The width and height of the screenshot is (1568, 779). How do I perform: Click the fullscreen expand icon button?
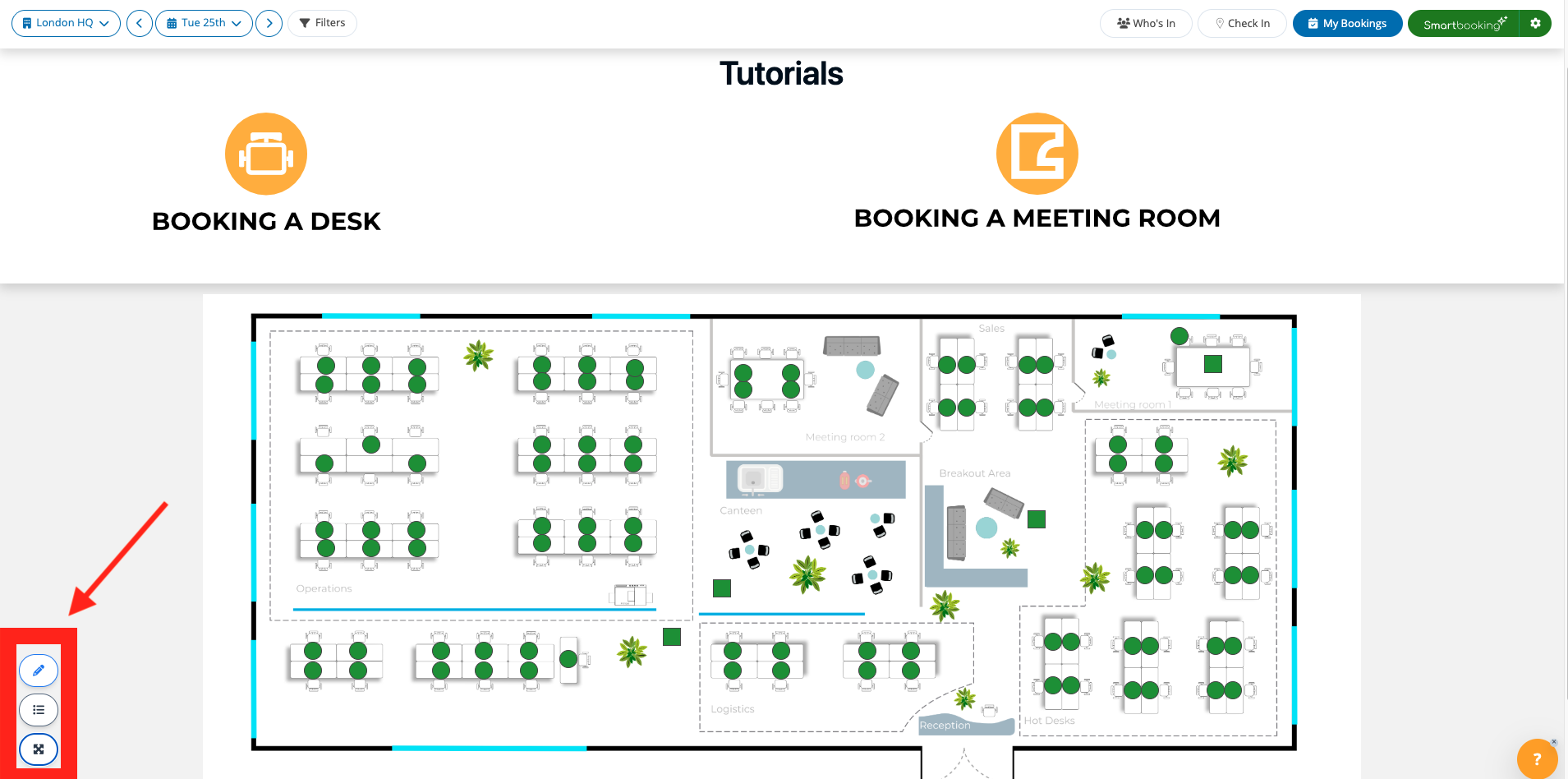click(x=39, y=749)
